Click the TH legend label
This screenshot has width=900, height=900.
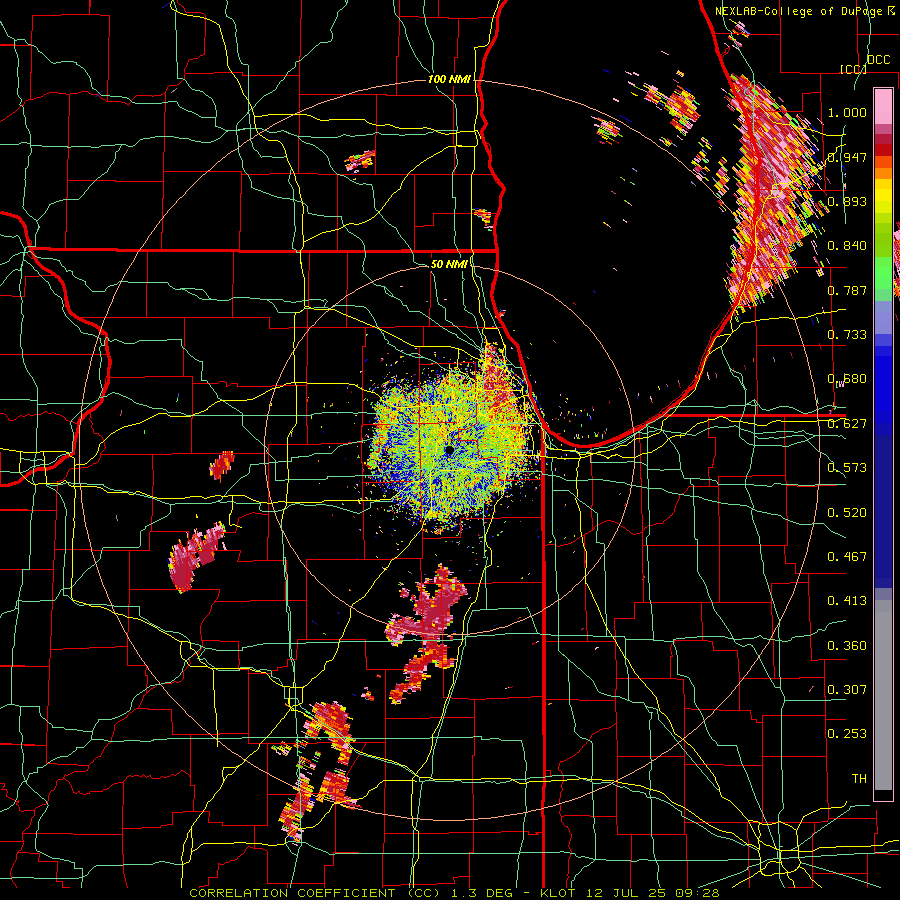(x=859, y=779)
